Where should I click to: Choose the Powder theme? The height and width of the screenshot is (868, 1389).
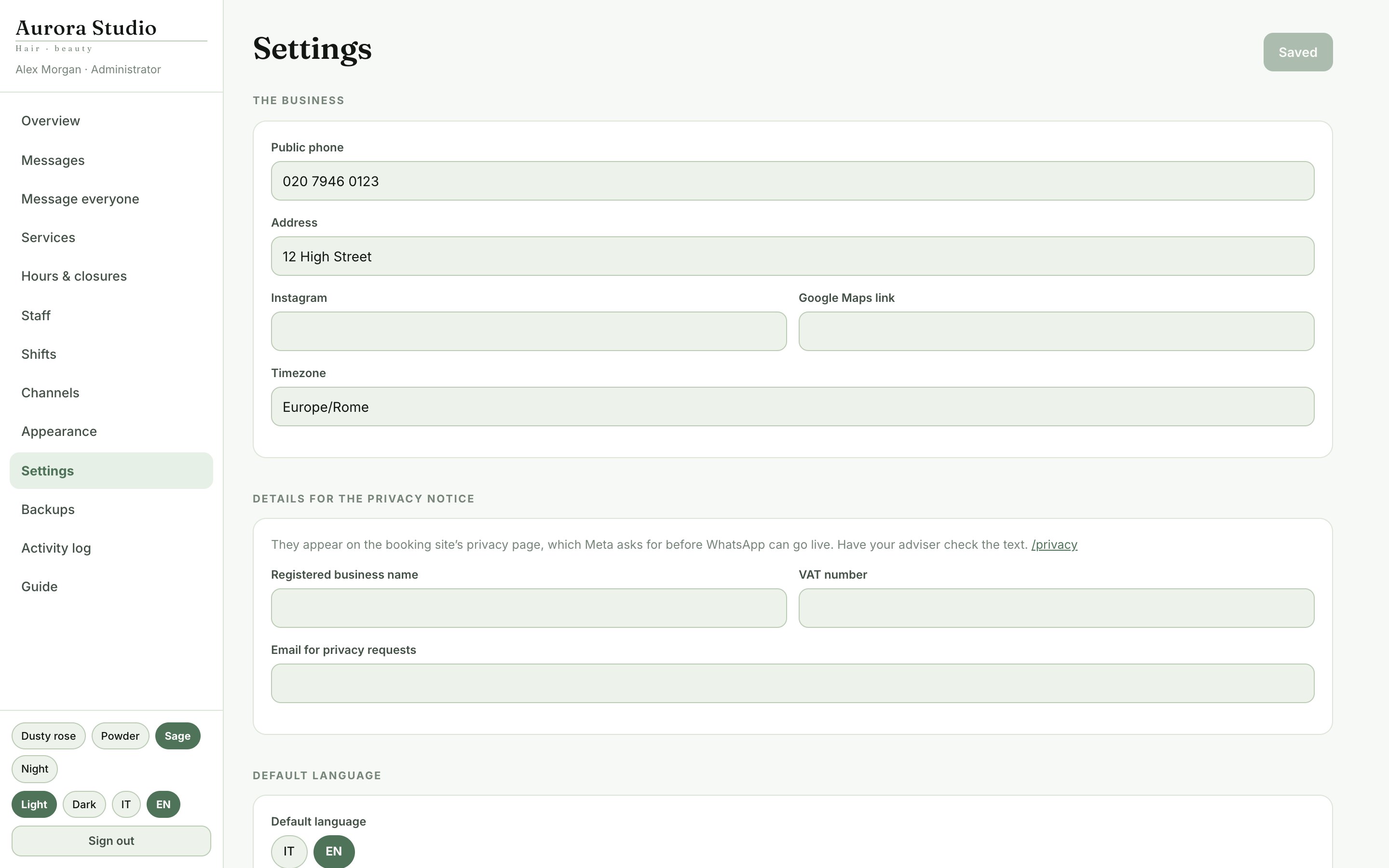tap(120, 736)
